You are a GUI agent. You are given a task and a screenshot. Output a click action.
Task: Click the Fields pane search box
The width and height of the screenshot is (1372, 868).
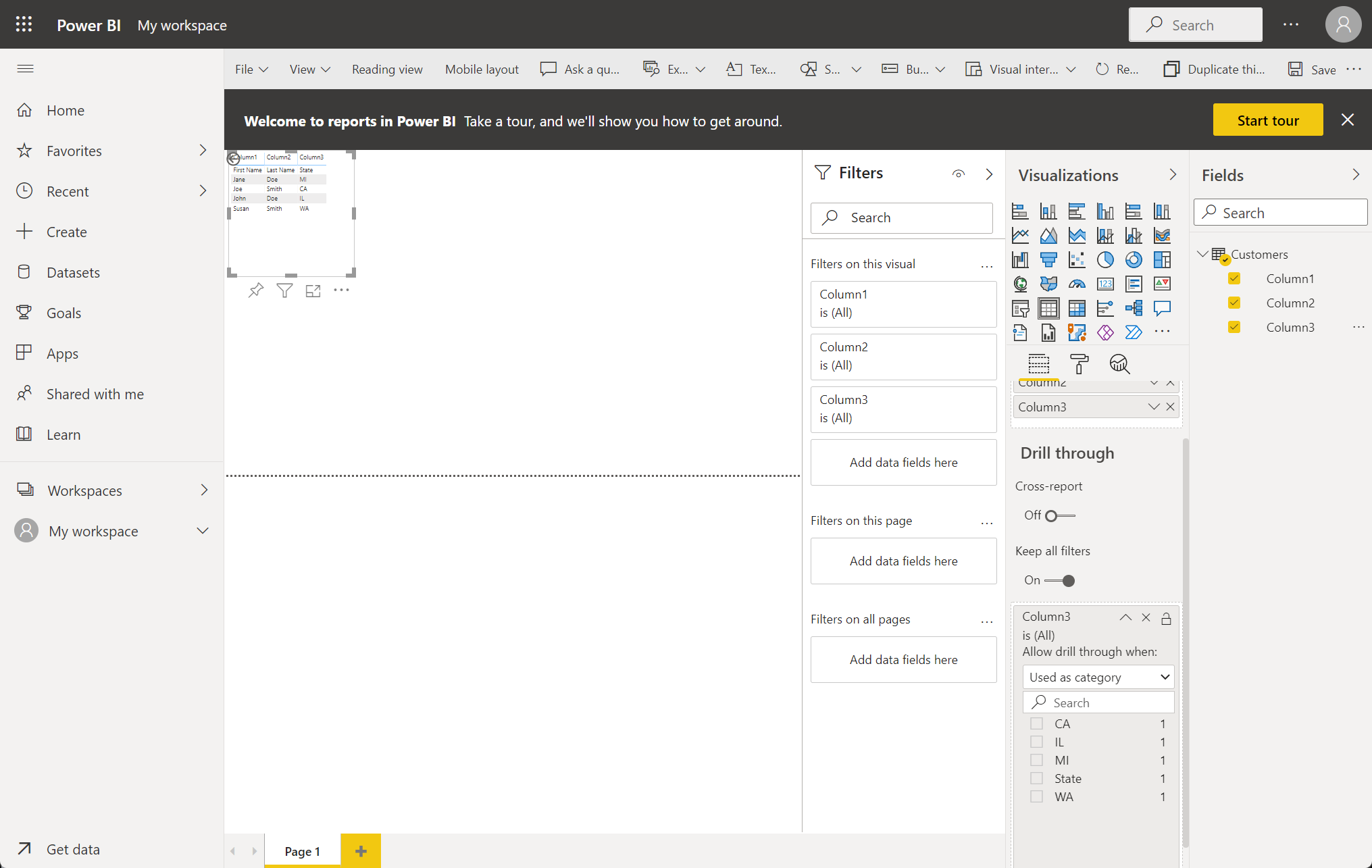pyautogui.click(x=1280, y=213)
